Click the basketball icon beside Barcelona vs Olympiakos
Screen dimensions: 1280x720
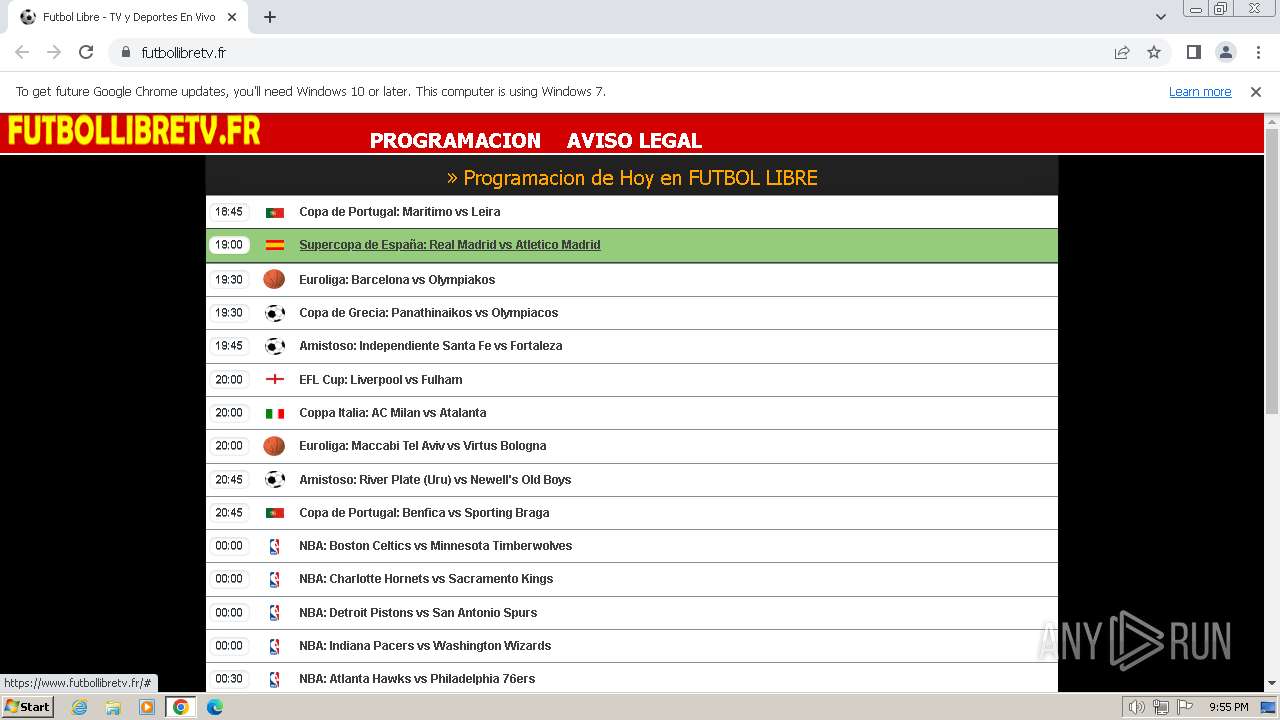pyautogui.click(x=274, y=279)
